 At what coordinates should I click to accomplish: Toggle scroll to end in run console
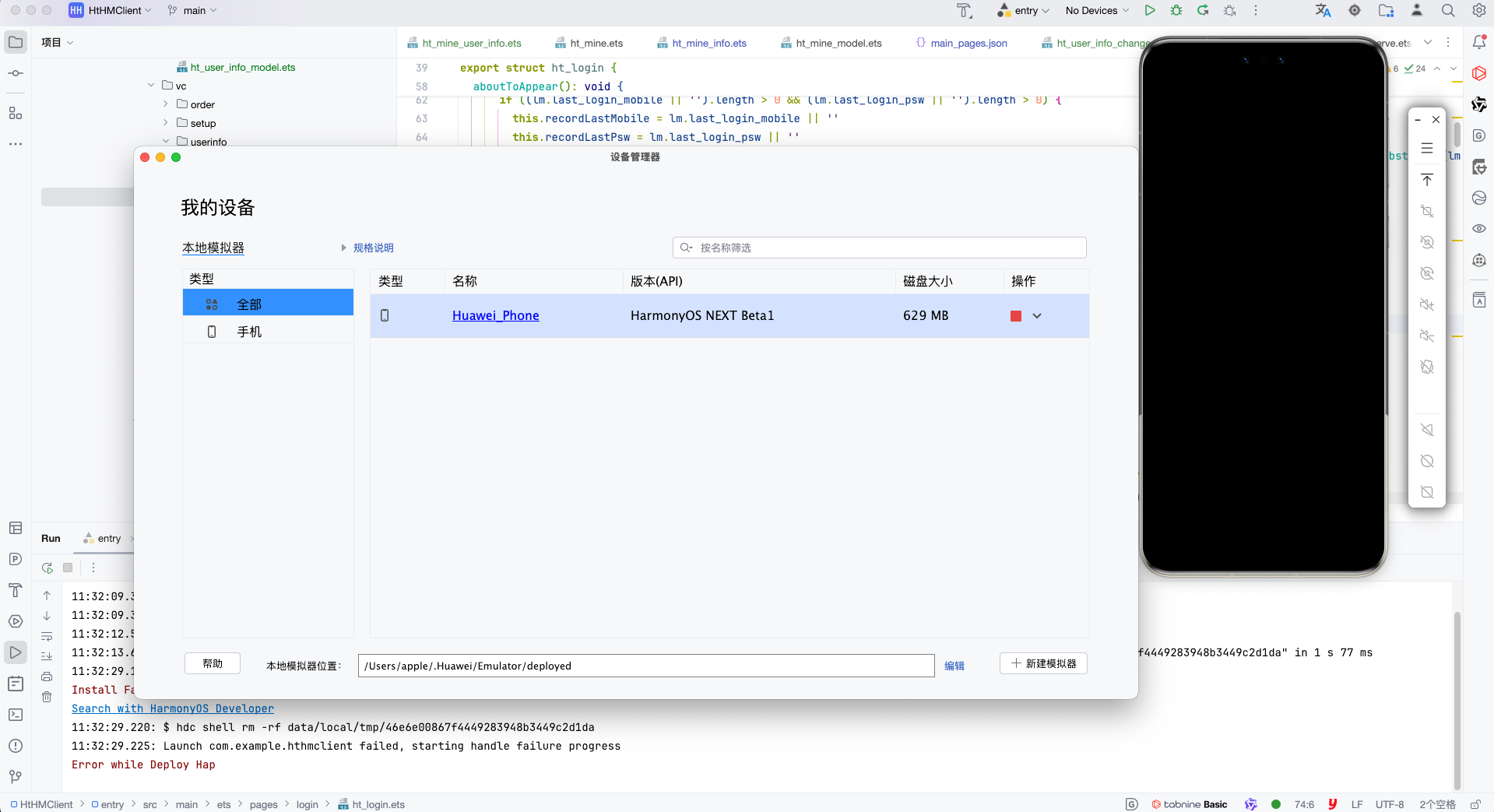(47, 656)
